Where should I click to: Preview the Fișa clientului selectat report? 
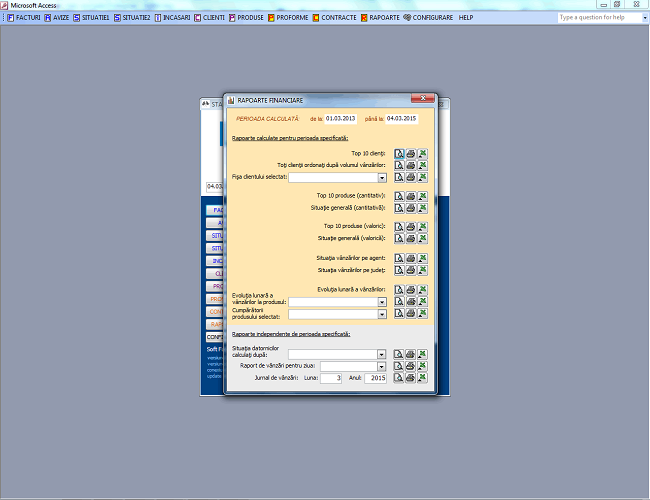click(x=399, y=177)
